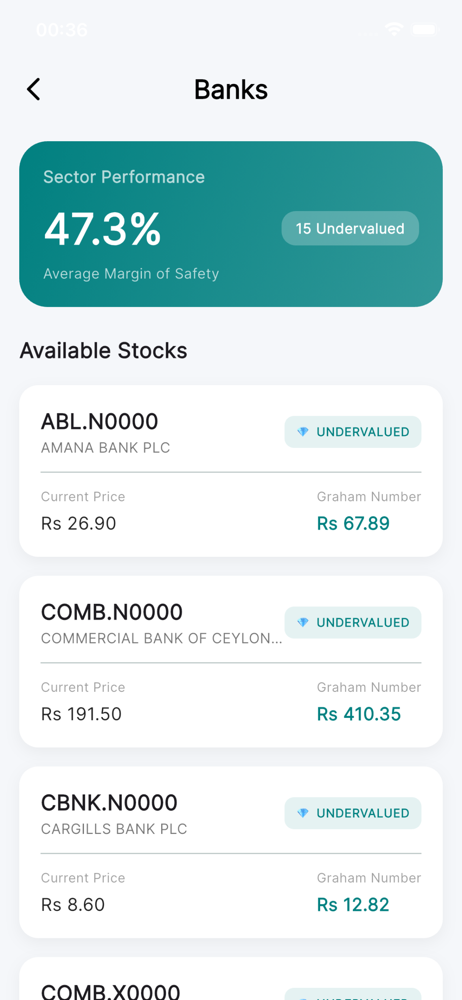462x1000 pixels.
Task: Select the partially visible COMB.X0000 card
Action: pyautogui.click(x=231, y=978)
